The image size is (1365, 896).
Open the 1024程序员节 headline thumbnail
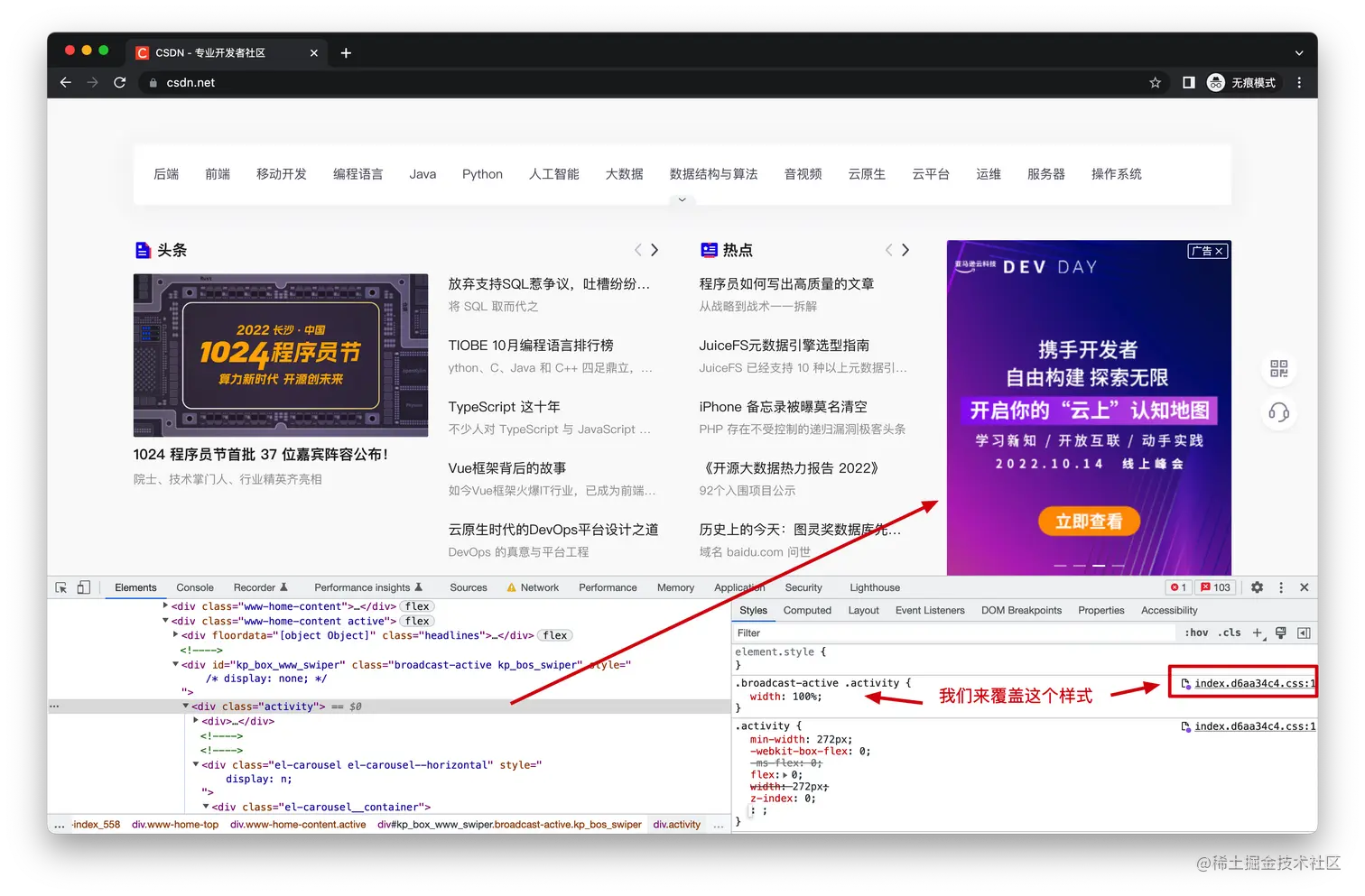point(281,356)
